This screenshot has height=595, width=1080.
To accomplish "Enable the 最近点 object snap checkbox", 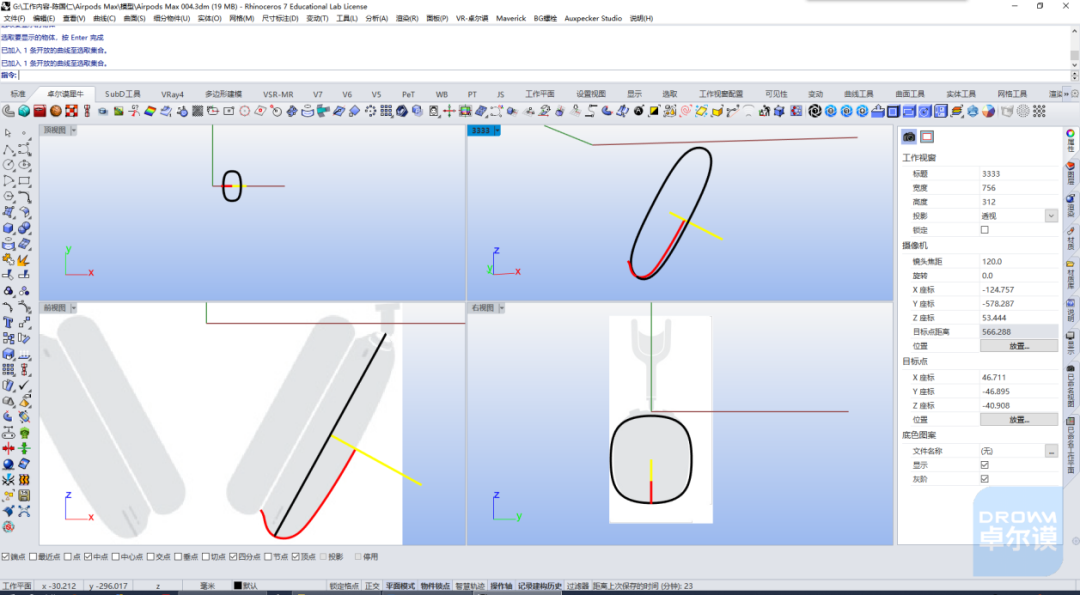I will click(x=33, y=556).
